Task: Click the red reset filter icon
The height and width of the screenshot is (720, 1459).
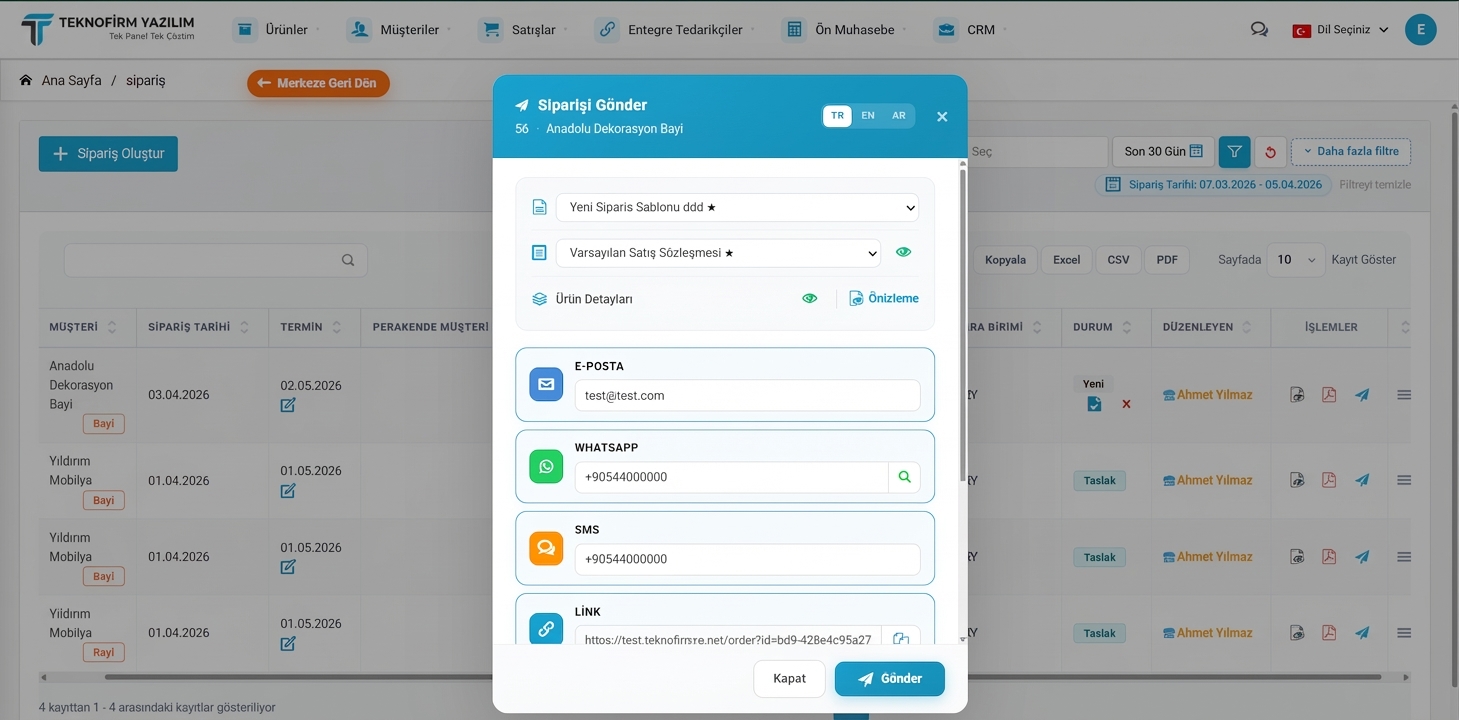Action: click(x=1270, y=152)
